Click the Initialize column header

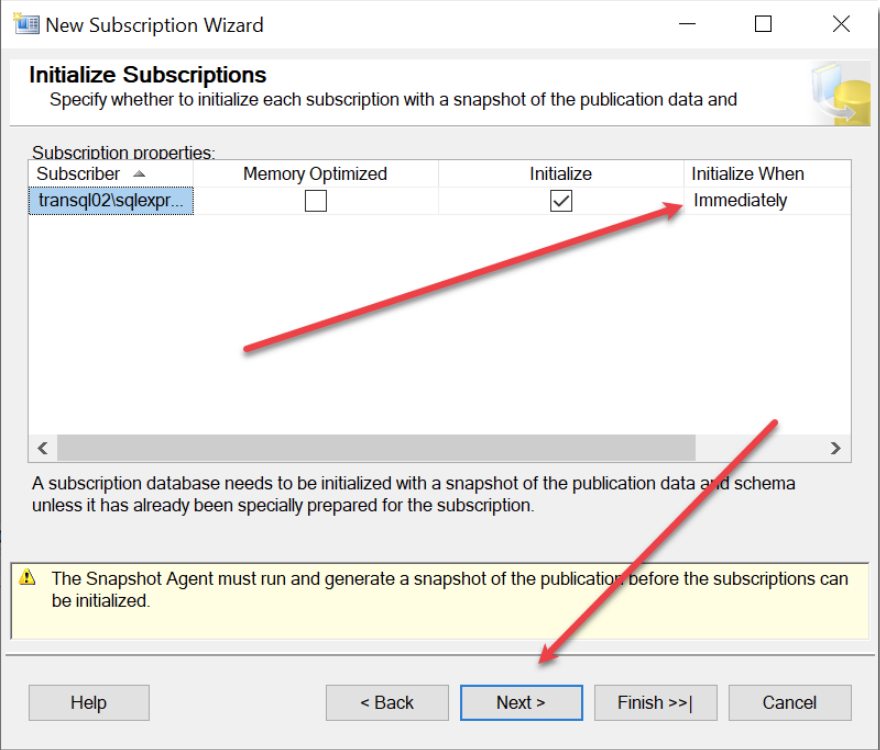tap(561, 173)
